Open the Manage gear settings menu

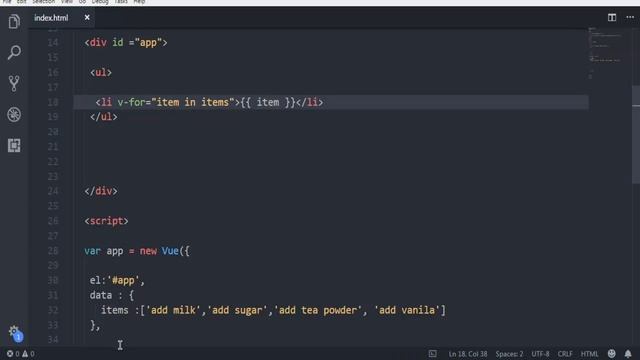tap(14, 331)
